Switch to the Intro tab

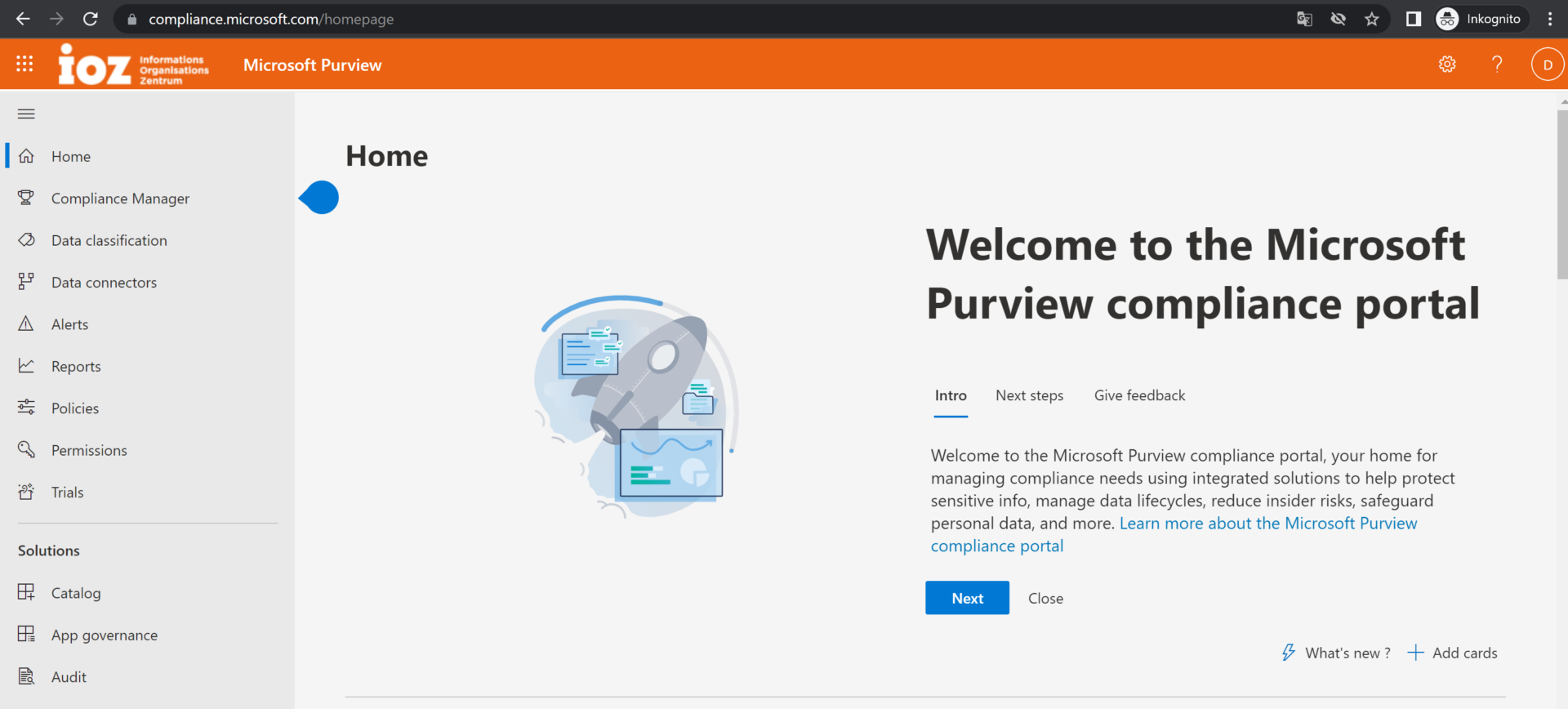[x=951, y=395]
